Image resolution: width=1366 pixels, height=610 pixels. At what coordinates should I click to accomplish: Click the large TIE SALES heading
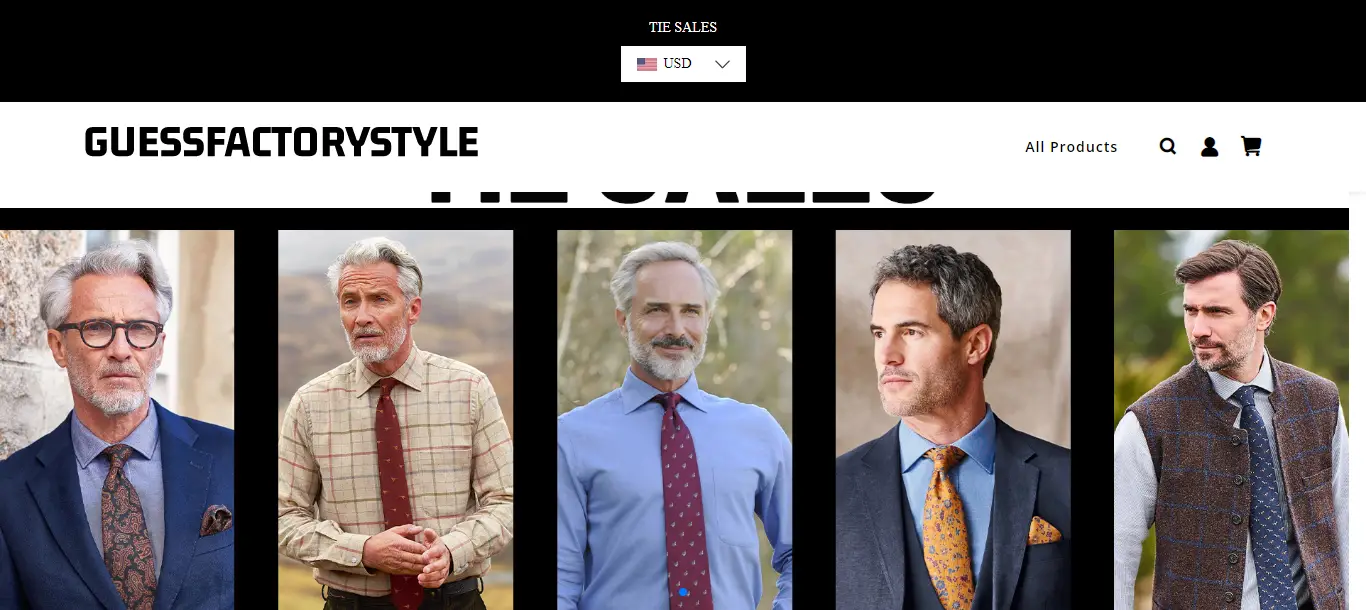coord(683,197)
